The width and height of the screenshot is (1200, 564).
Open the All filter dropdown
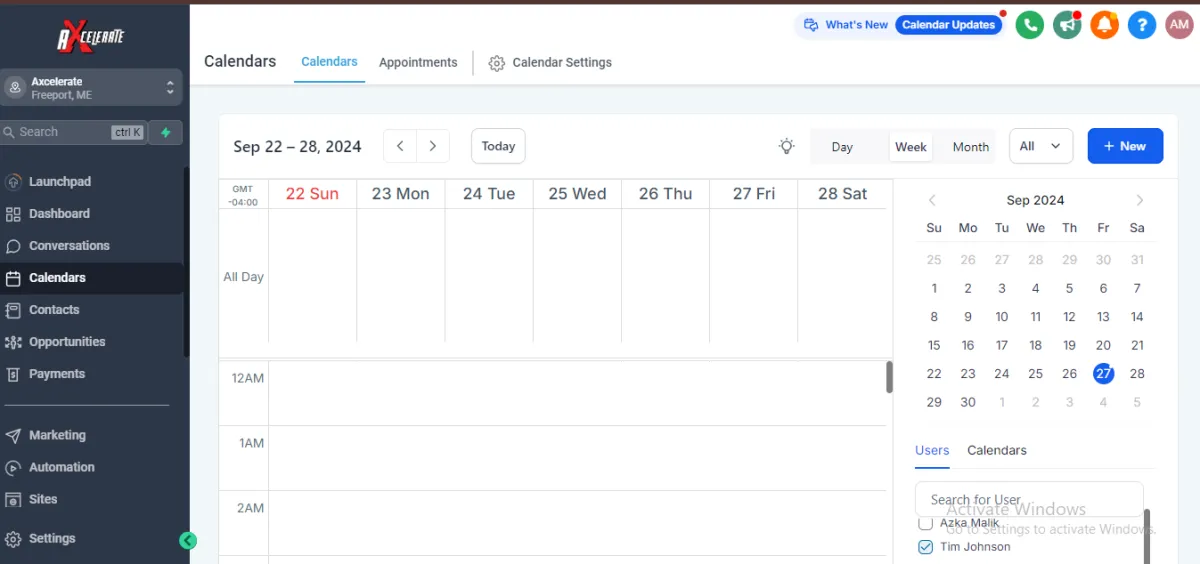(x=1041, y=146)
